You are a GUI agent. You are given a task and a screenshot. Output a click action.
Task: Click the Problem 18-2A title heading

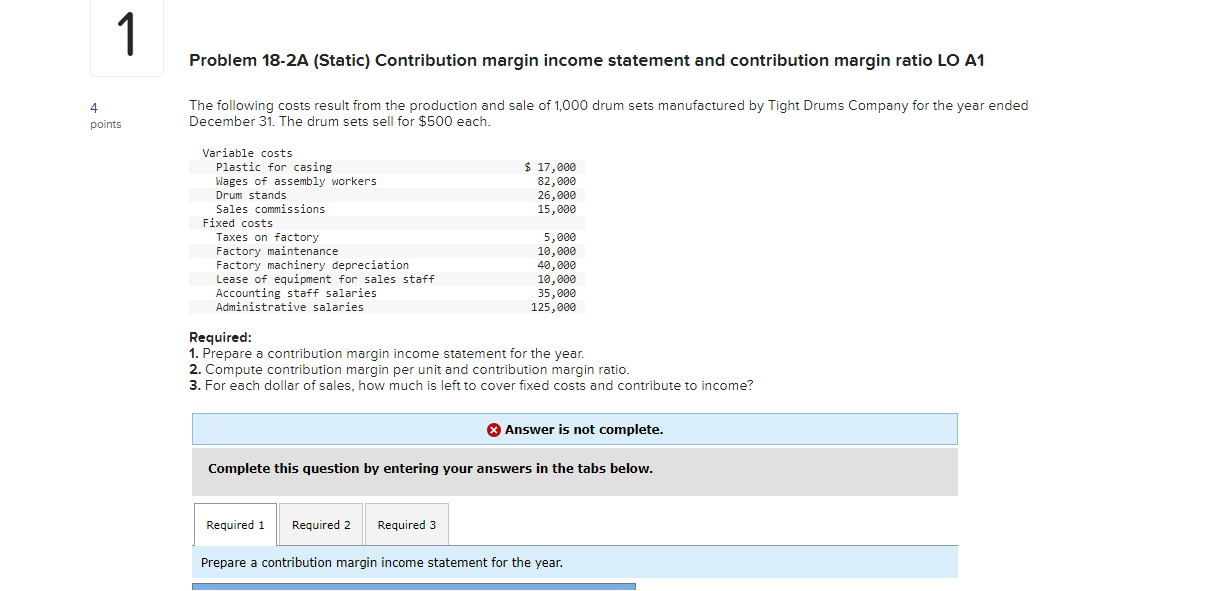point(587,61)
